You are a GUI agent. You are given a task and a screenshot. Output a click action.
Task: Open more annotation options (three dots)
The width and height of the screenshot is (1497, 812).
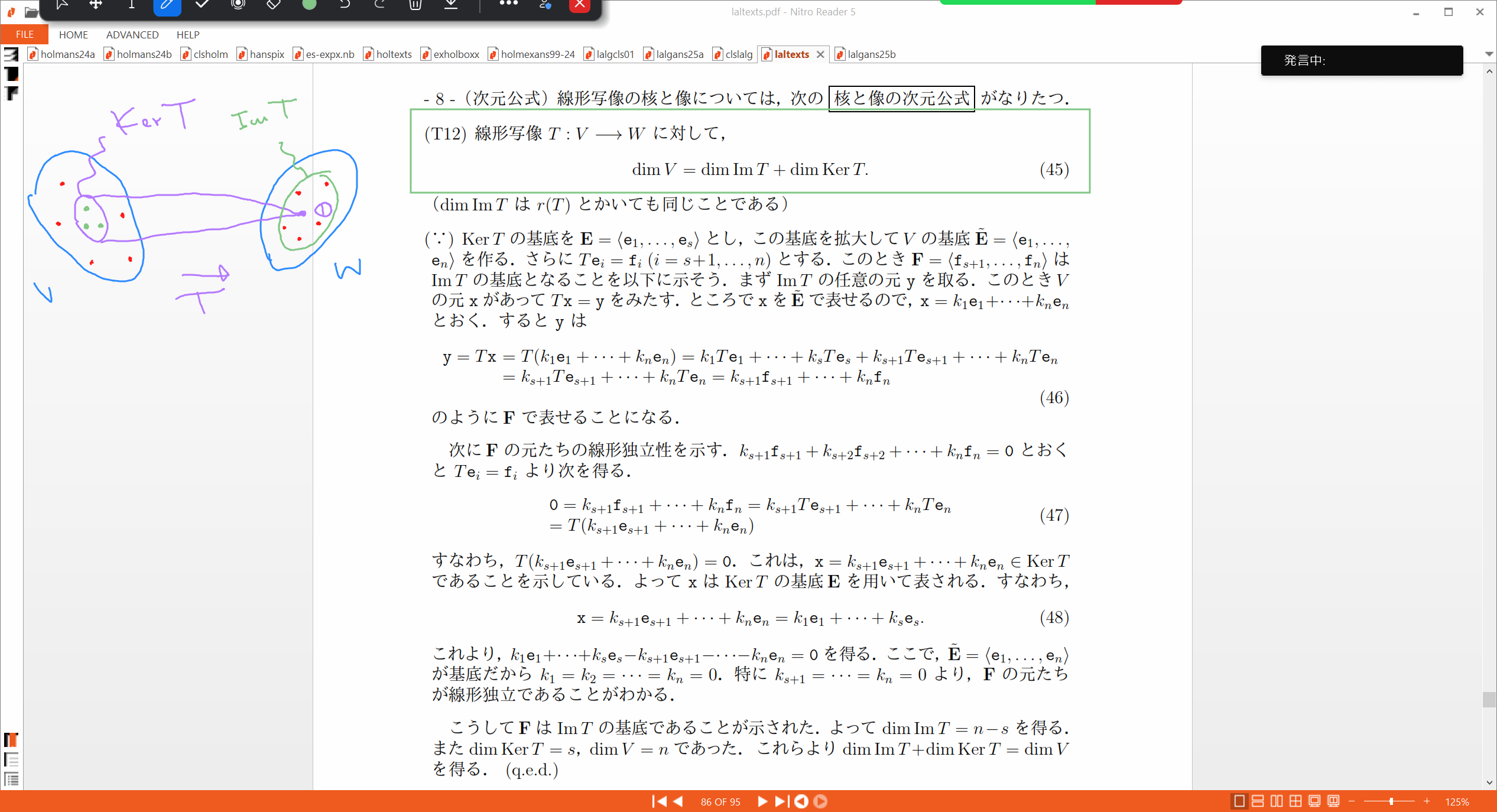coord(508,4)
